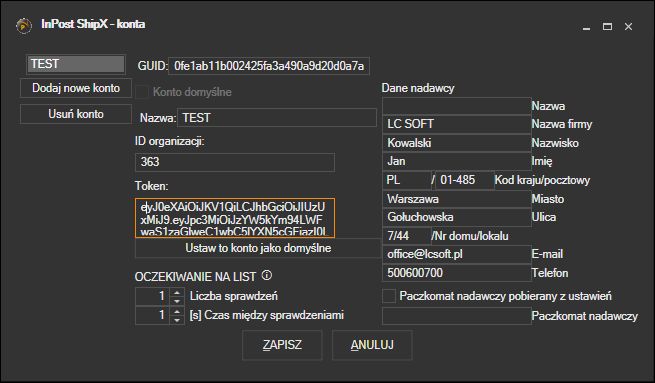Click the Kod kraju/pocztowy label
The image size is (655, 383).
(542, 180)
